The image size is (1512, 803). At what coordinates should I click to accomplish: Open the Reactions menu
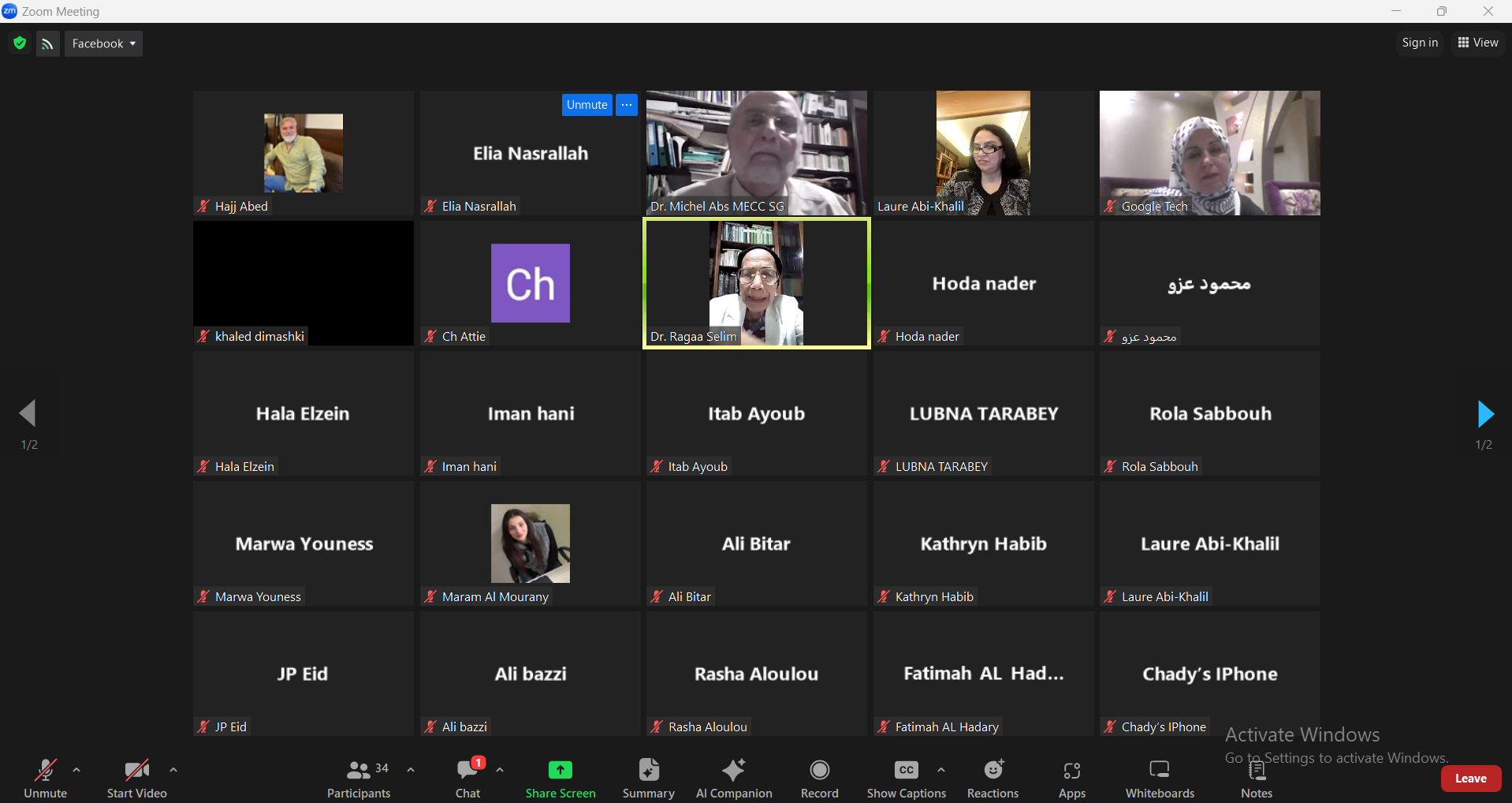[993, 779]
